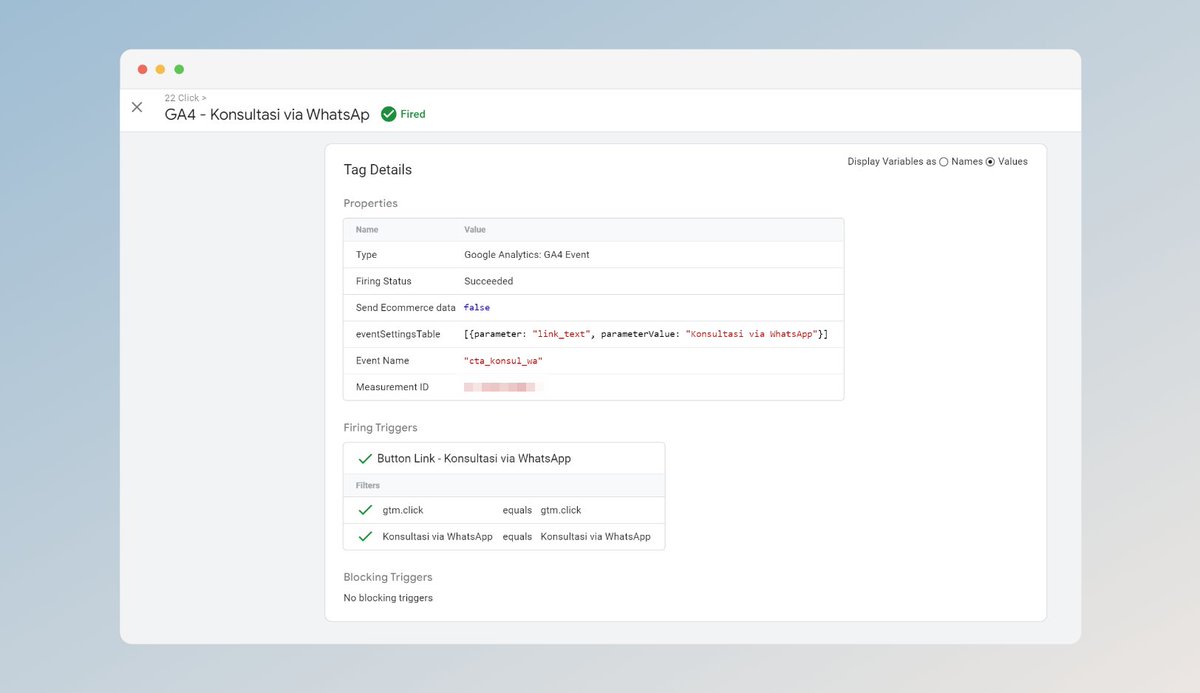This screenshot has height=693, width=1200.
Task: Click the "cta_konsul_wa" event name value
Action: [x=503, y=360]
